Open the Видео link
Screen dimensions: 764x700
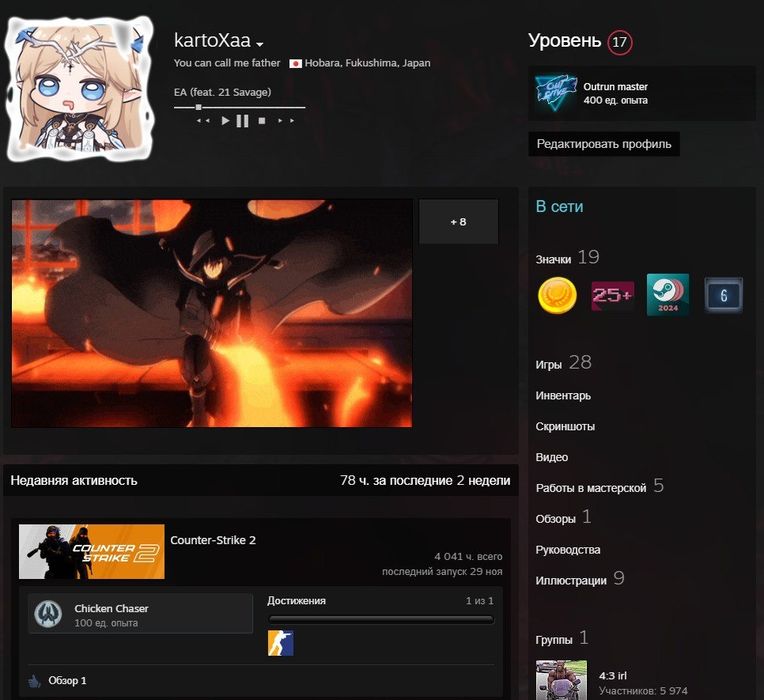click(552, 457)
